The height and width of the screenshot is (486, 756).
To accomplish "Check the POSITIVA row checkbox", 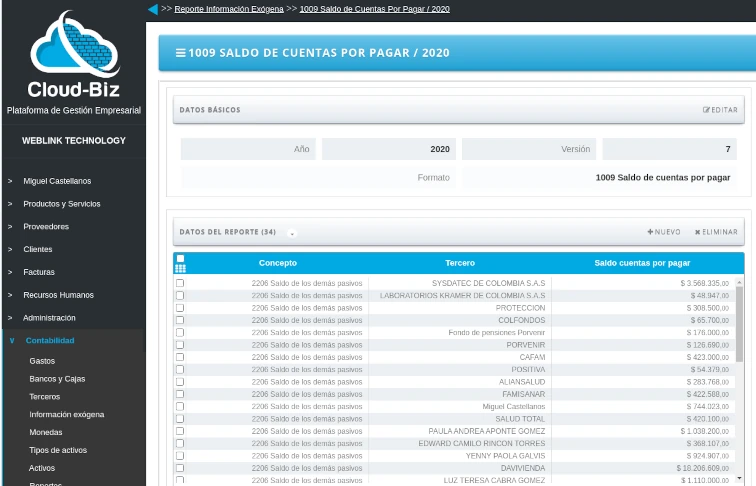I will [180, 369].
